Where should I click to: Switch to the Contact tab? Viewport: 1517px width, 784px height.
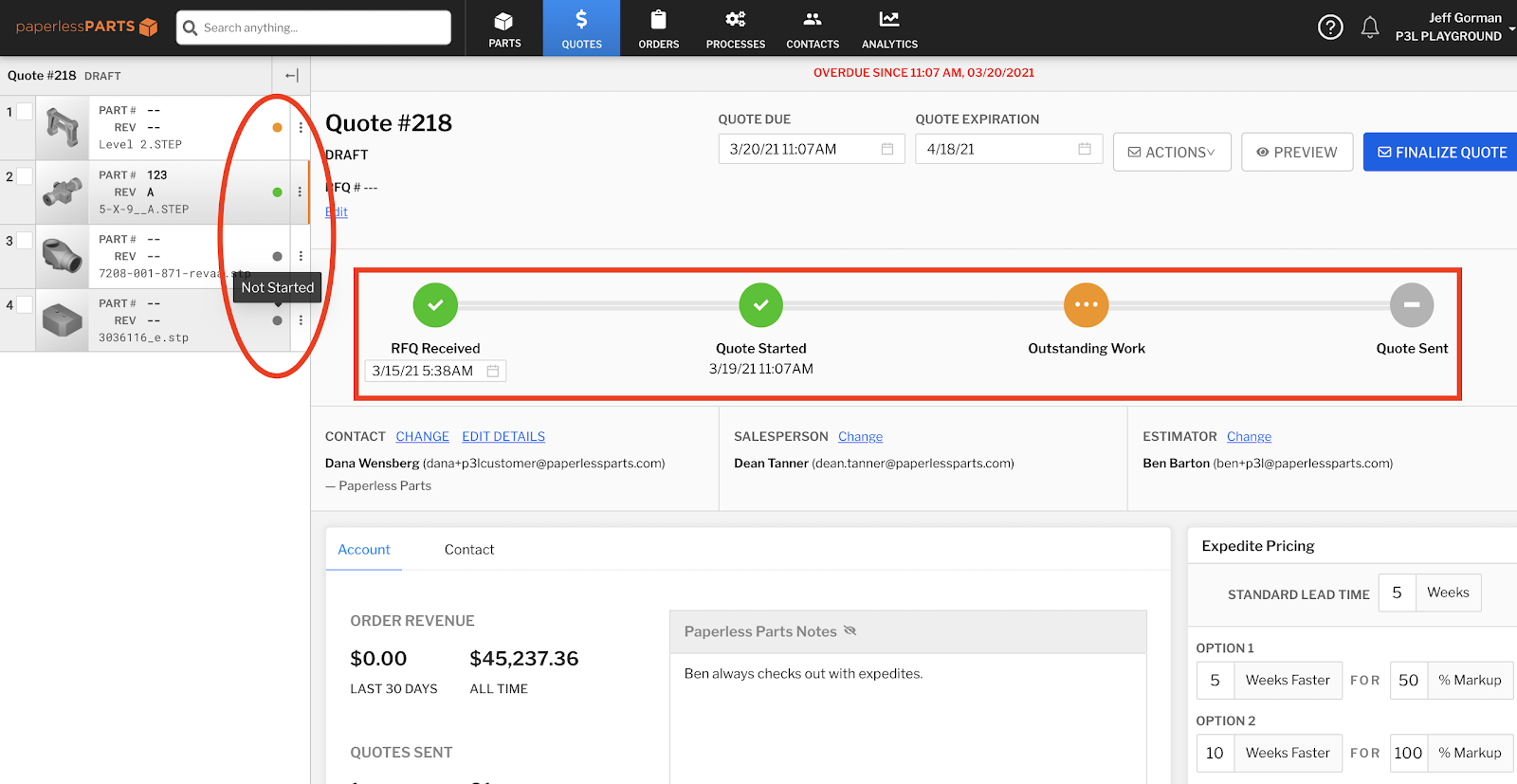[469, 549]
